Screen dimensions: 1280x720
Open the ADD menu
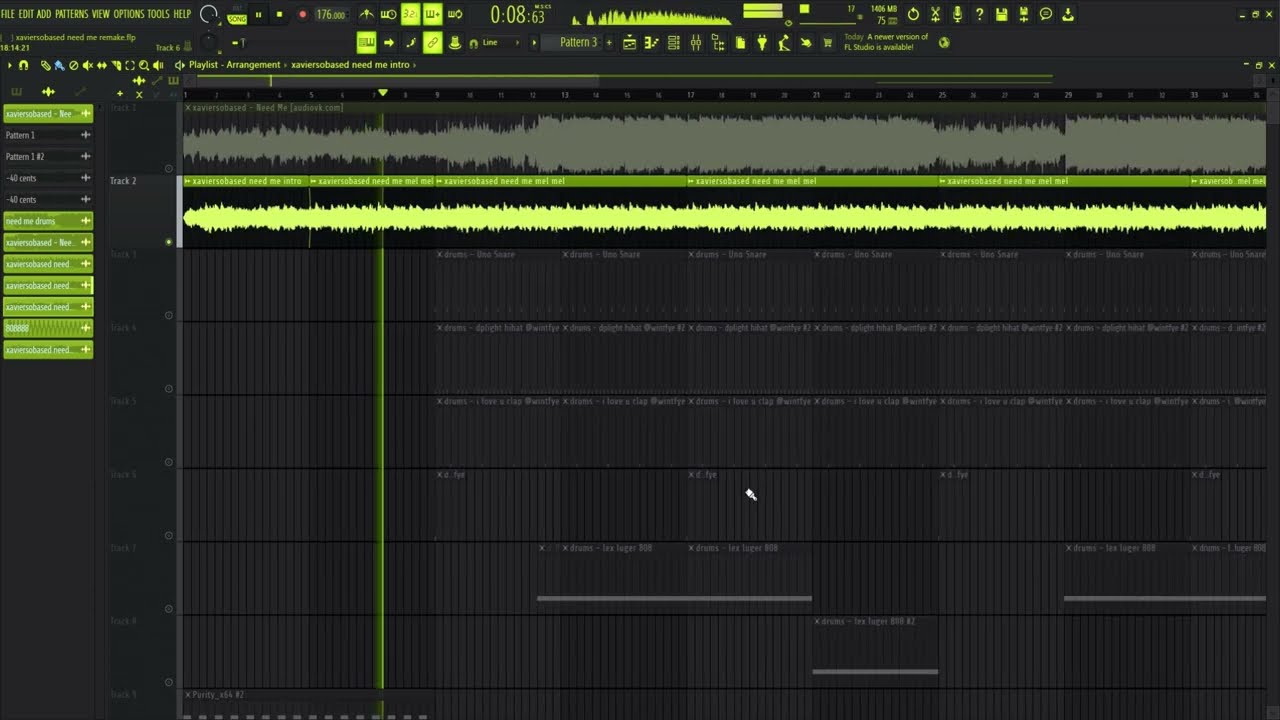(44, 14)
